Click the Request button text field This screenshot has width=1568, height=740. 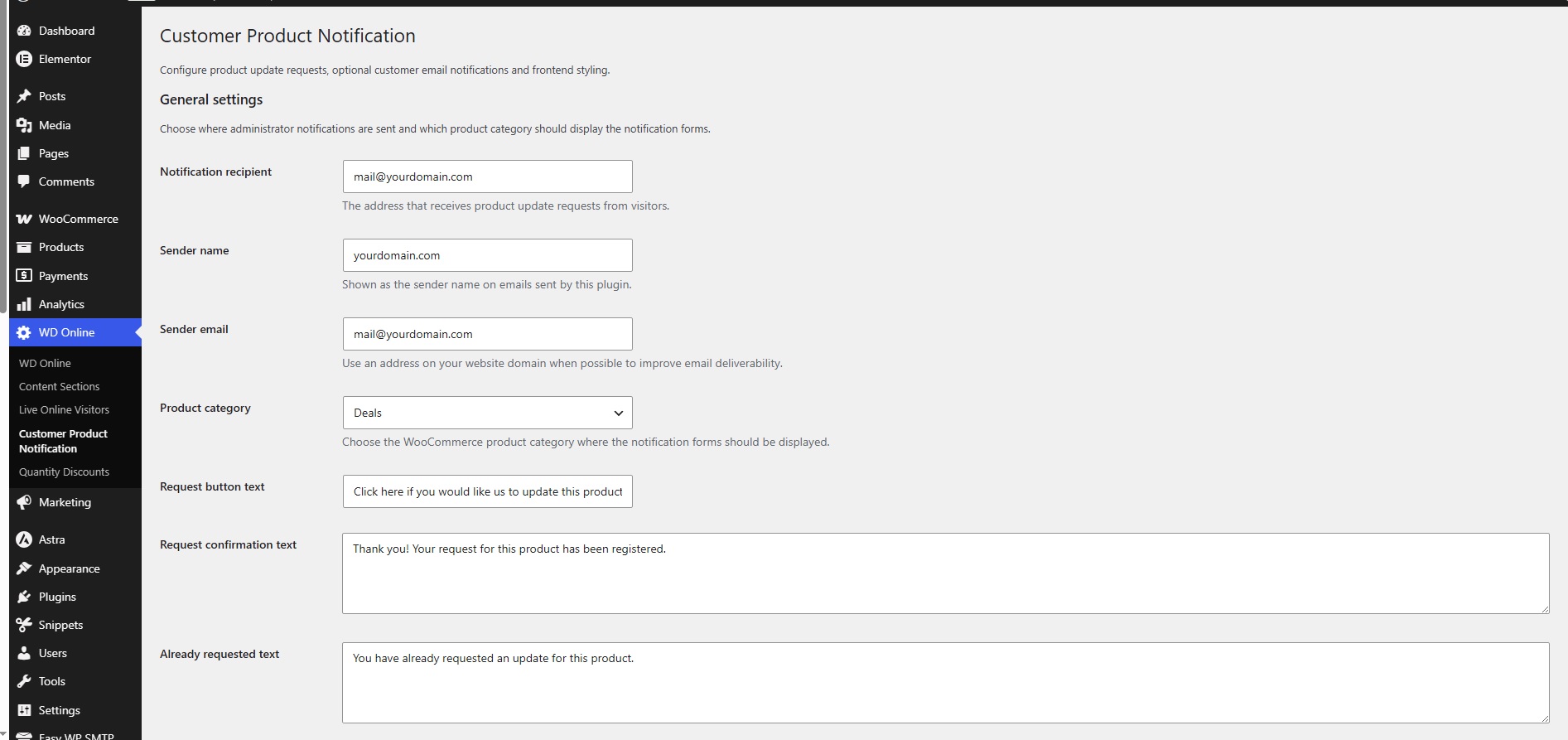pos(487,491)
